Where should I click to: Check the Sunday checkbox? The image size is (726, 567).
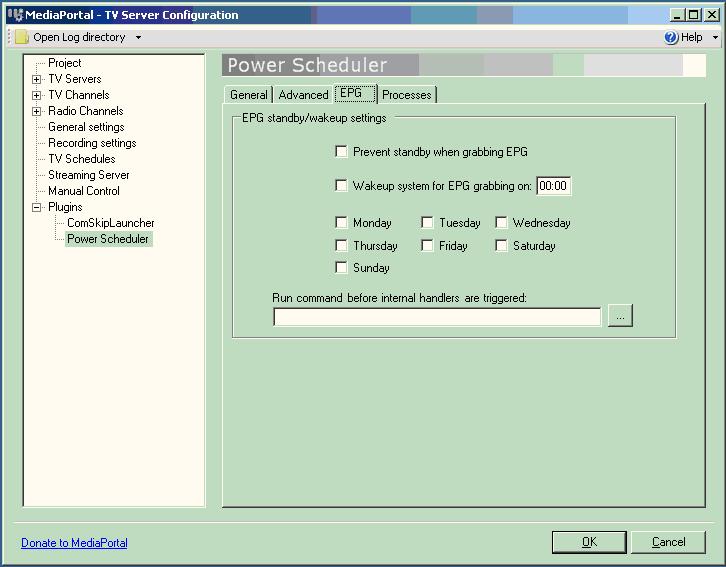[x=341, y=268]
